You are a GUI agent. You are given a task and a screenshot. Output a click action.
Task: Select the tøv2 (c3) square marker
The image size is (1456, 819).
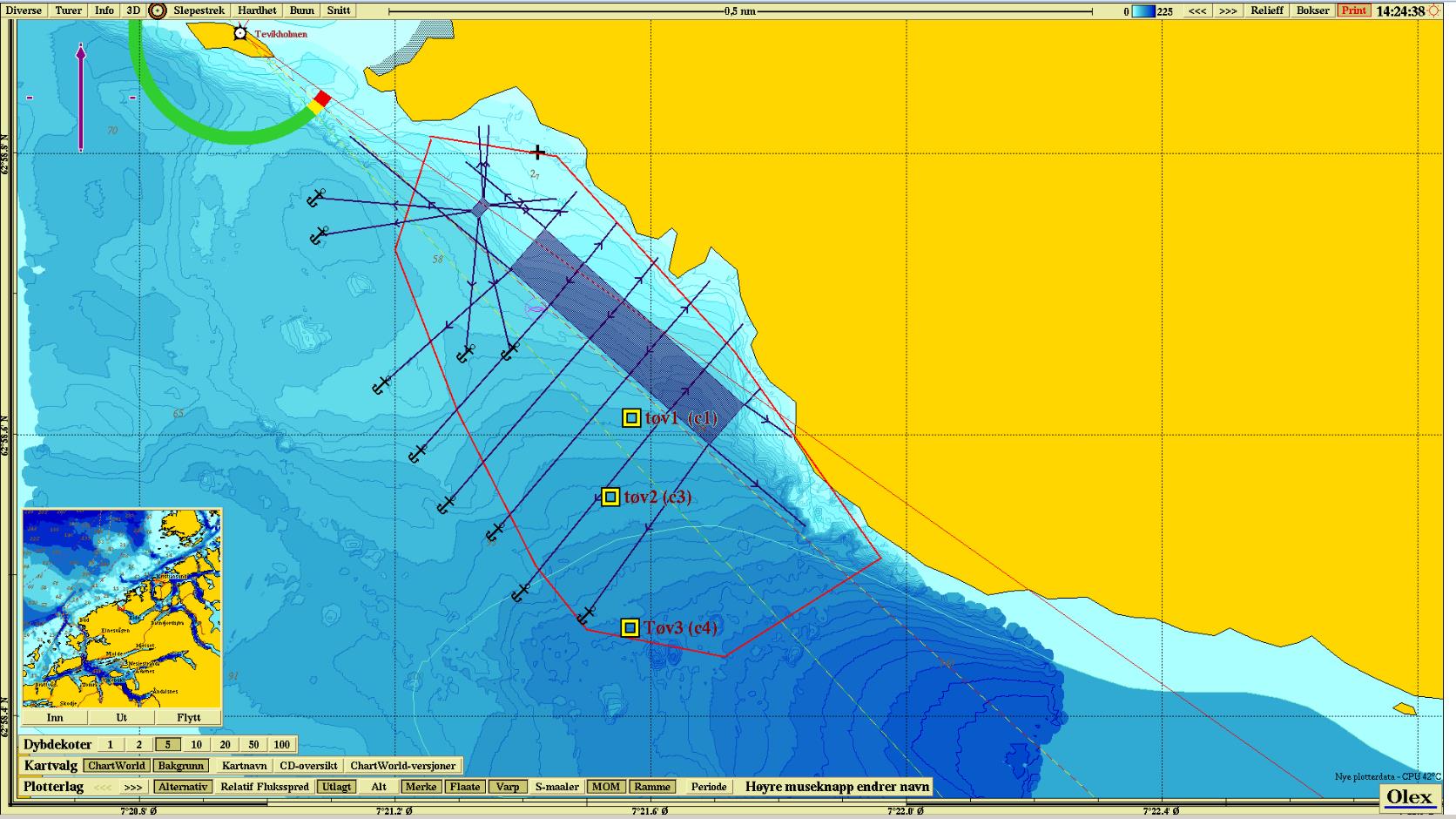(610, 497)
